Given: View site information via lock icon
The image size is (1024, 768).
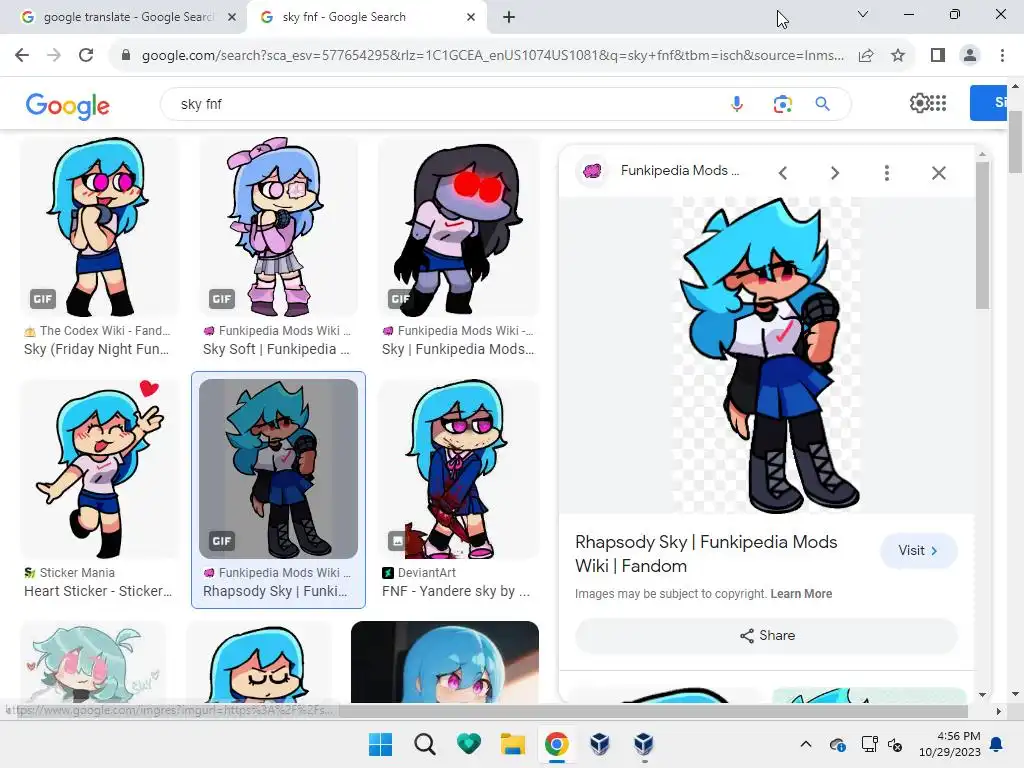Looking at the screenshot, I should [x=126, y=56].
